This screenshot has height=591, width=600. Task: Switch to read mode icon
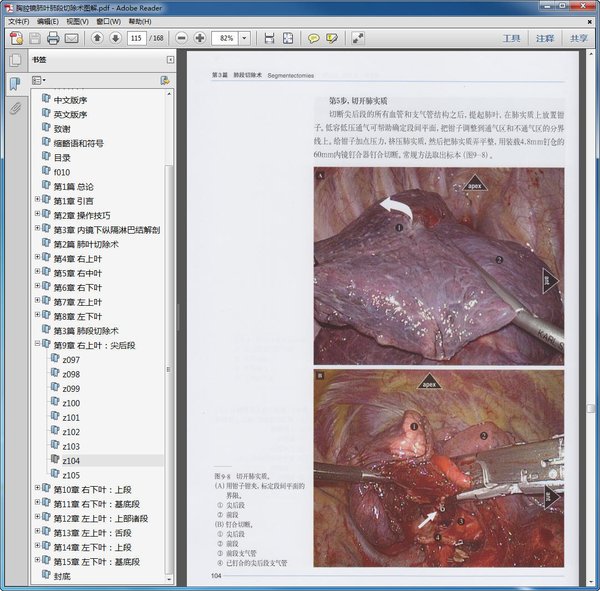[x=358, y=38]
